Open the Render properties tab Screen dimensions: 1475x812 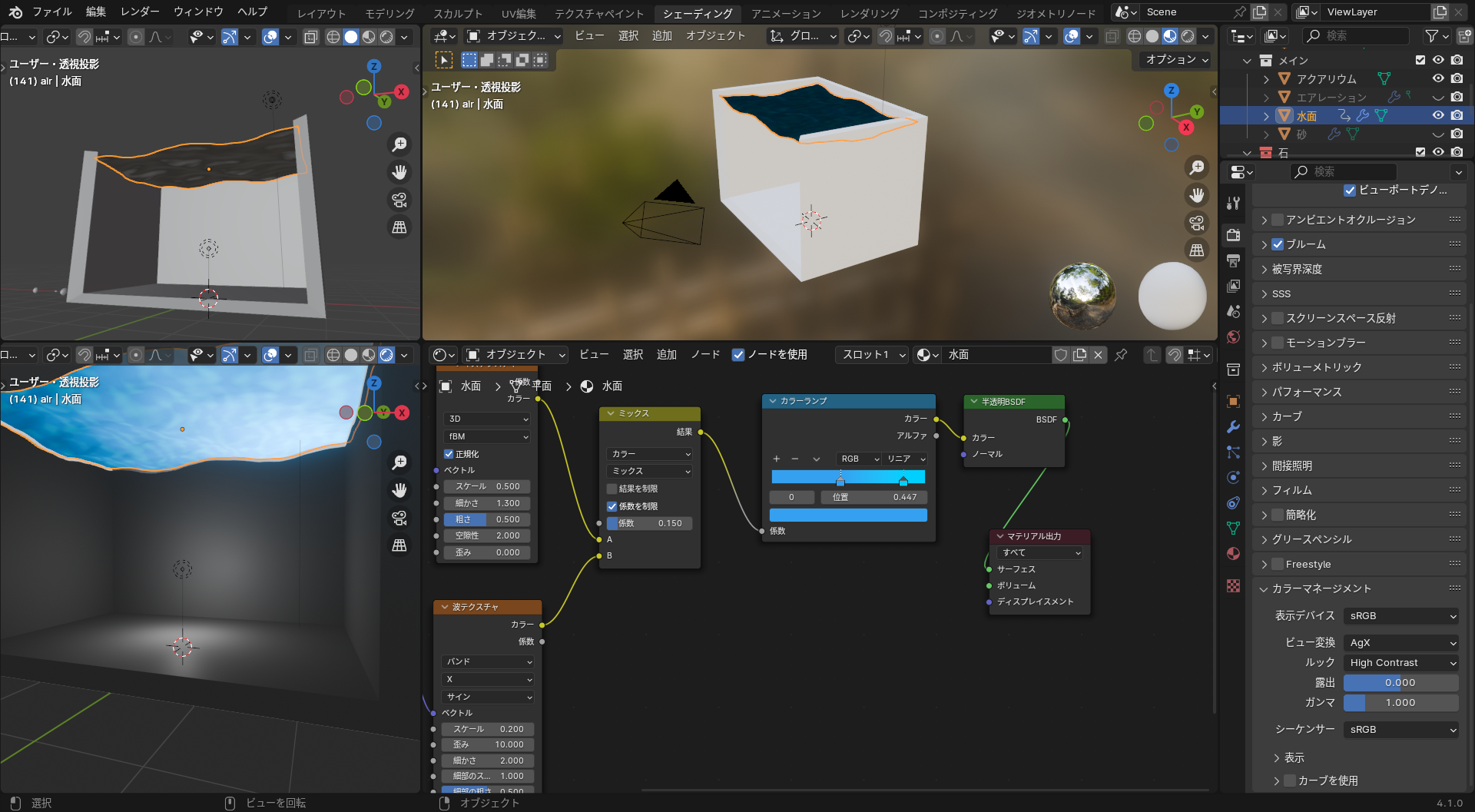click(x=1233, y=234)
